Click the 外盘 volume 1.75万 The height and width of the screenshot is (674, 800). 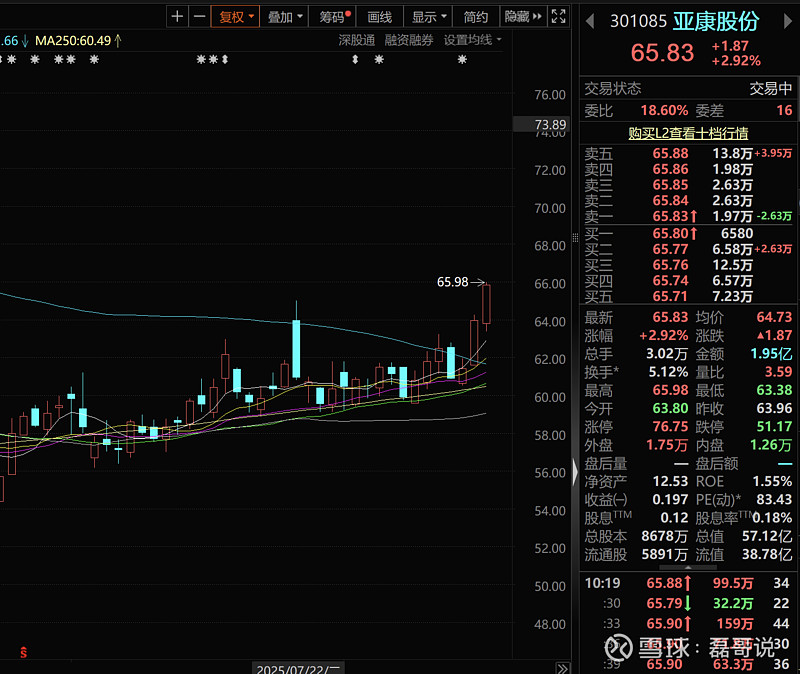click(x=667, y=445)
